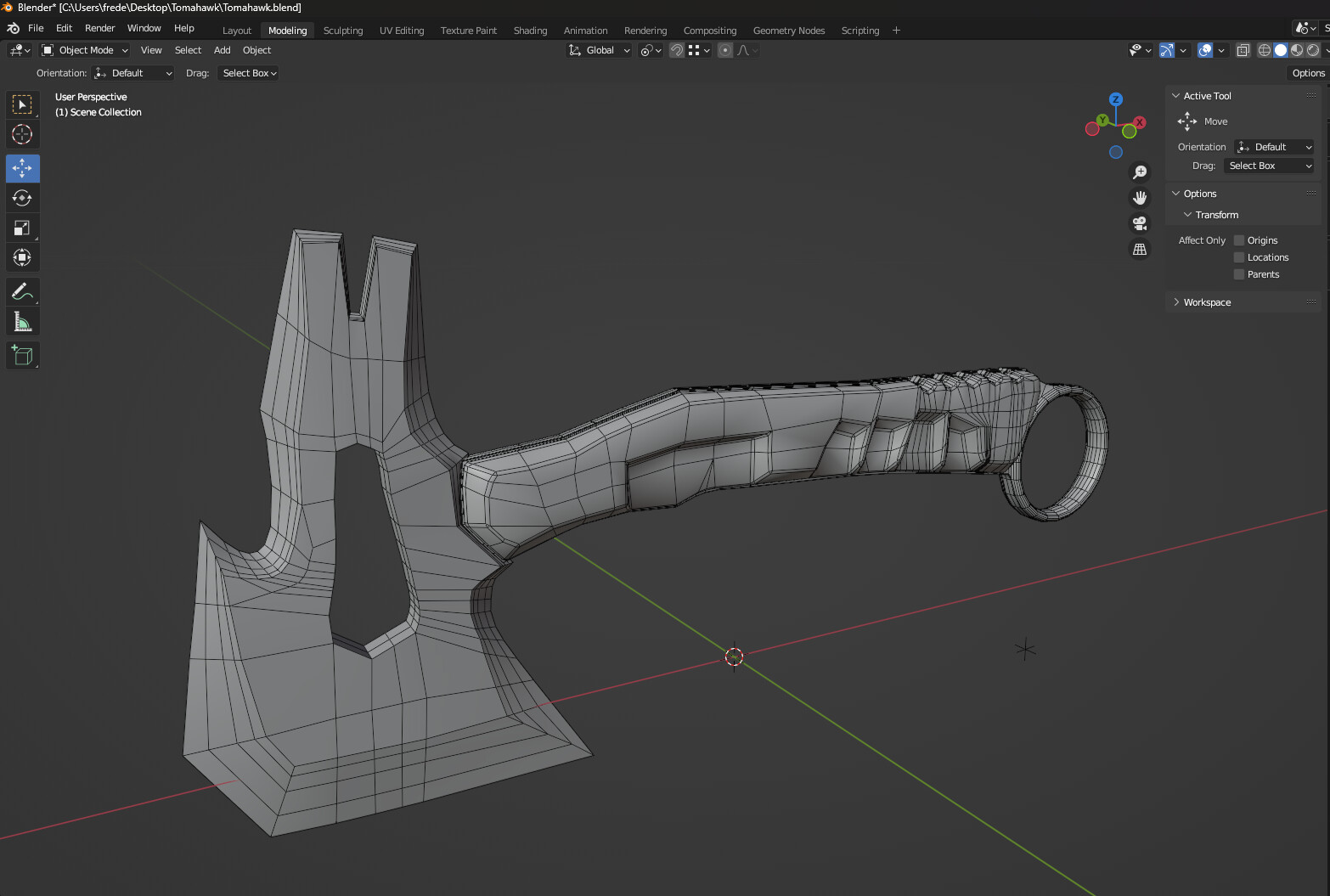
Task: Switch to UV Editing workspace tab
Action: (x=402, y=31)
